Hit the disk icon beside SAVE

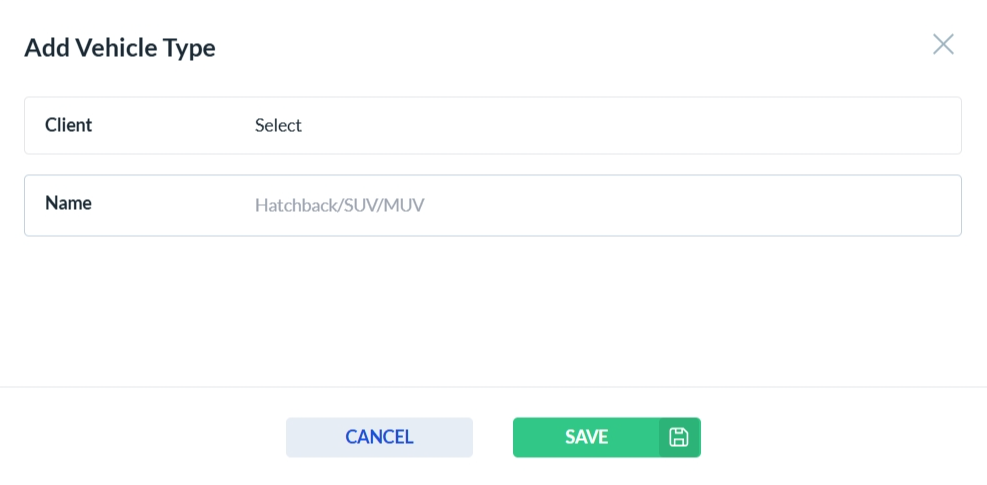(x=679, y=437)
